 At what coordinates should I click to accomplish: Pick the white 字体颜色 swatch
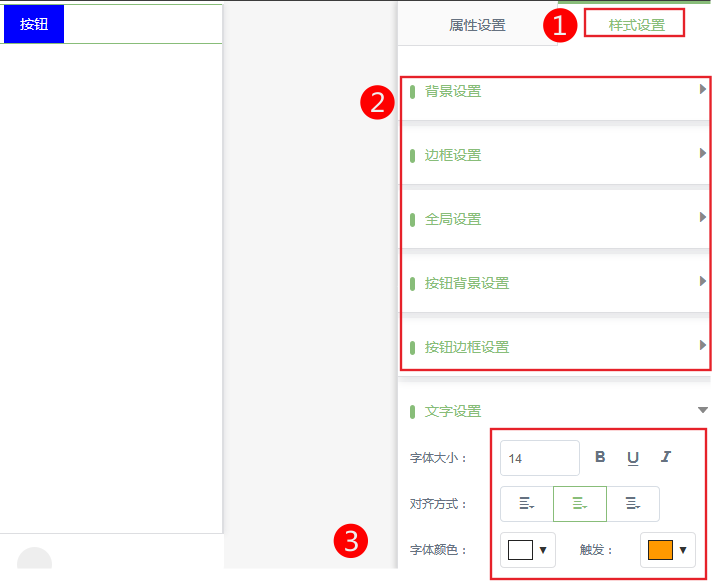[520, 550]
